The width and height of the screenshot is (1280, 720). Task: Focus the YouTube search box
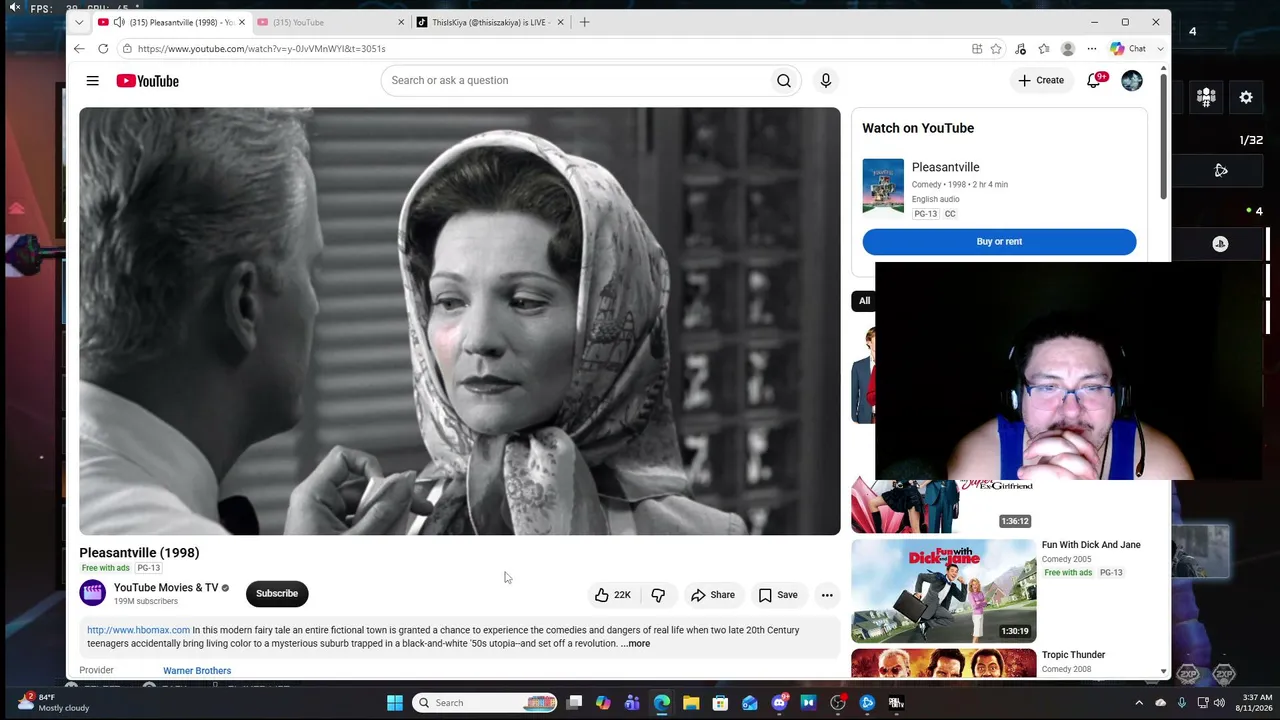pyautogui.click(x=574, y=80)
